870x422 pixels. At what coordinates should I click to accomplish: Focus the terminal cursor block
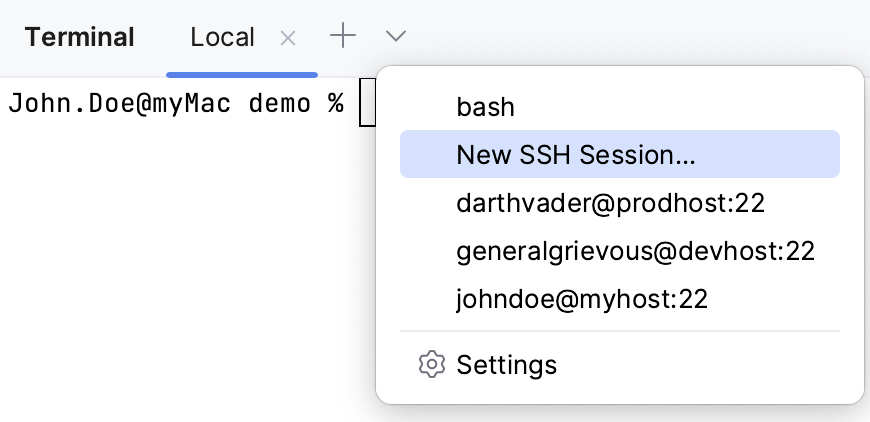(x=367, y=104)
